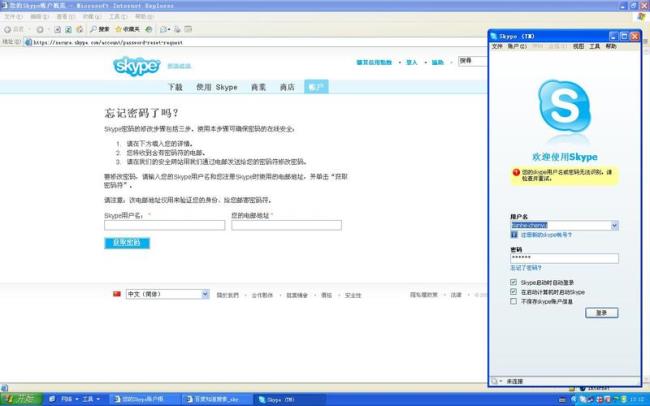Screen dimensions: 650x406
Task: Click the IE Back arrow icon
Action: pyautogui.click(x=7, y=29)
